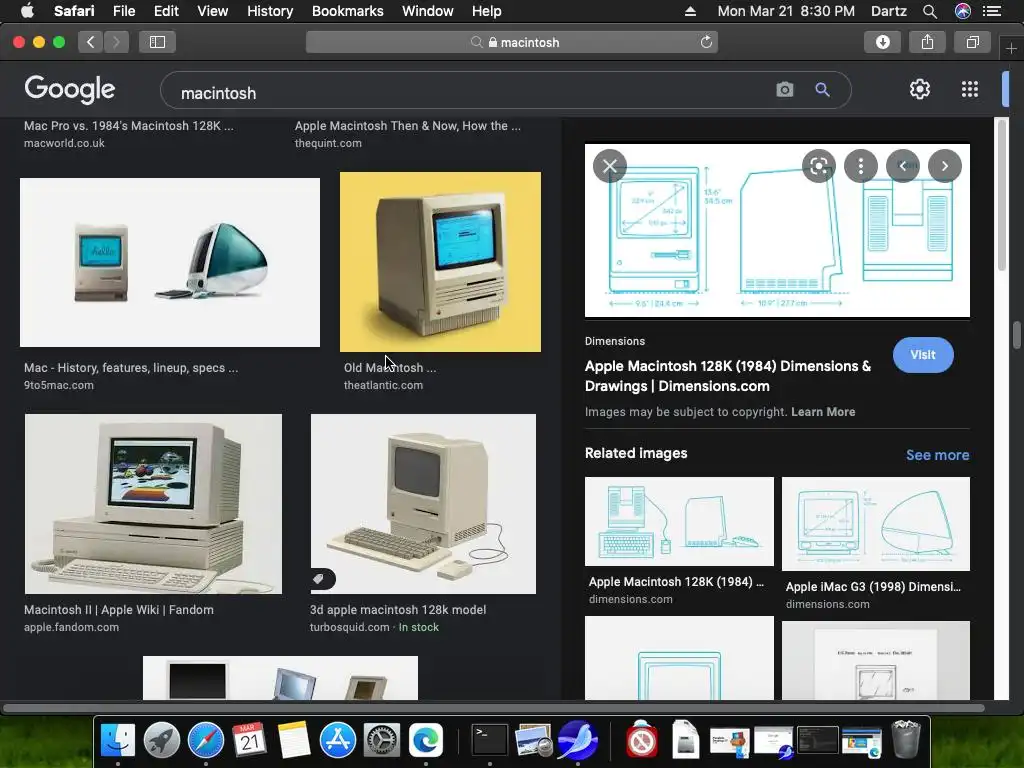This screenshot has height=768, width=1024.
Task: Click the Google logo
Action: (x=69, y=89)
